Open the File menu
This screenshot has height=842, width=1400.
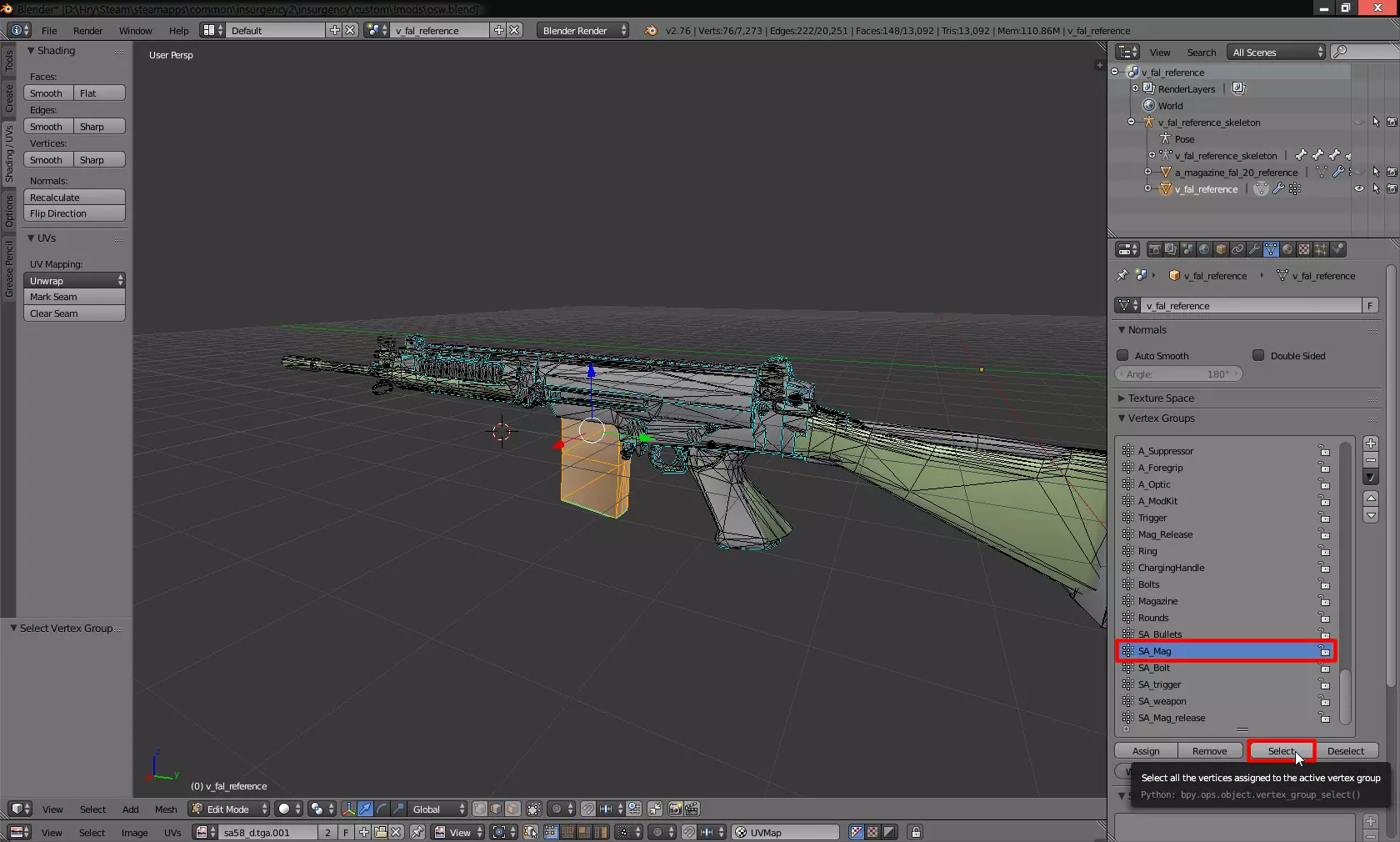point(49,30)
